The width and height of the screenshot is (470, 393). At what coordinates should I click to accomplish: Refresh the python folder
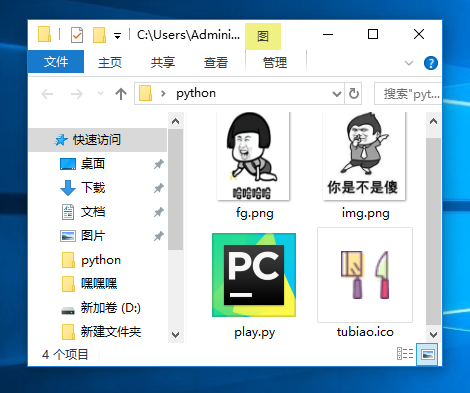(354, 94)
